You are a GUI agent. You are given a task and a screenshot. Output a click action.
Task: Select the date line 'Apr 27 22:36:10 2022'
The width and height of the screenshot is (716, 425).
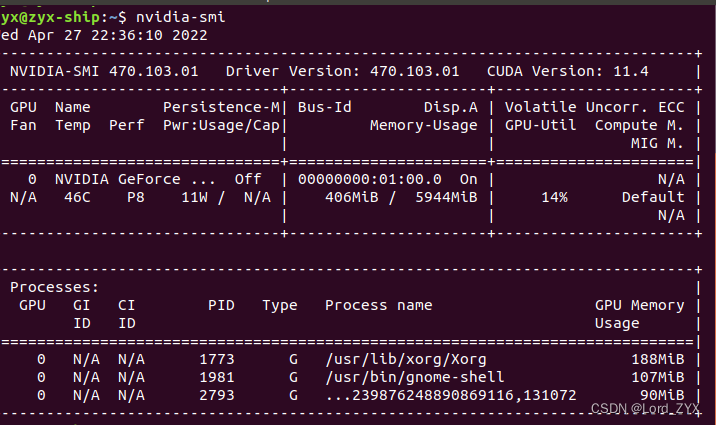pyautogui.click(x=117, y=35)
